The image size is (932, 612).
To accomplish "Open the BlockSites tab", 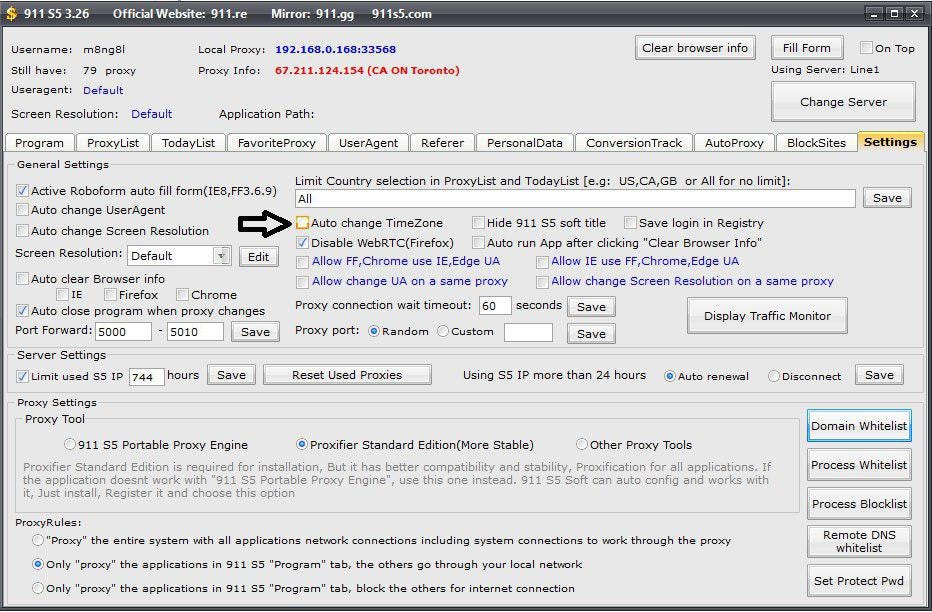I will point(816,143).
